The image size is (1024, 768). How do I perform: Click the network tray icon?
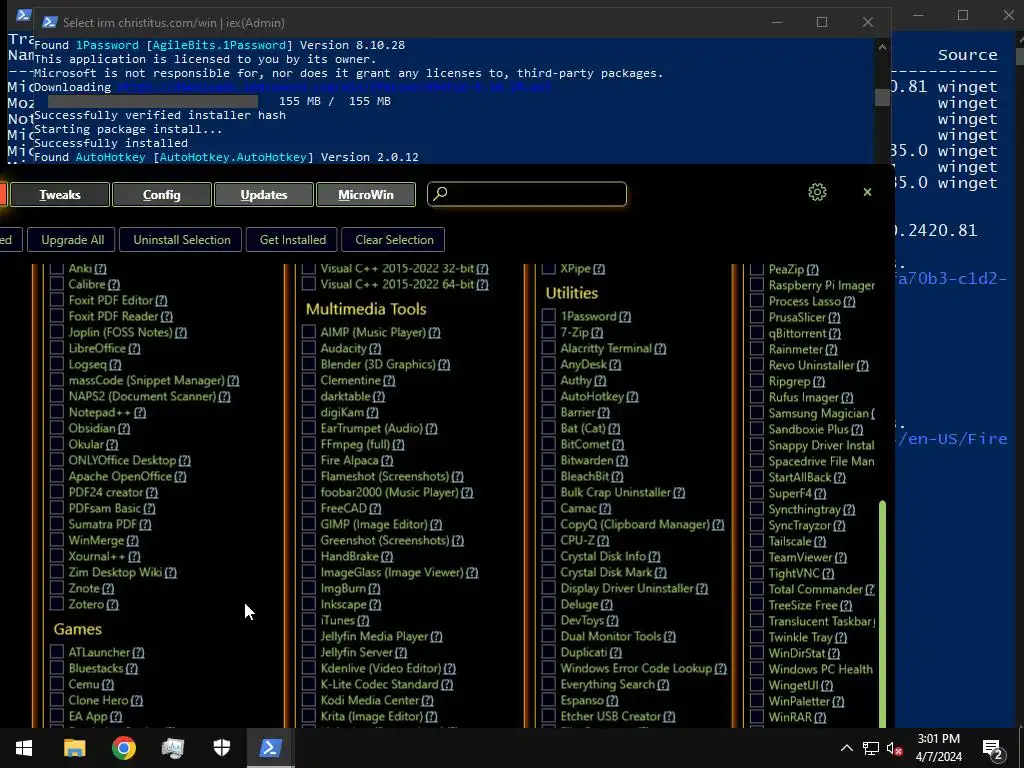pos(871,748)
